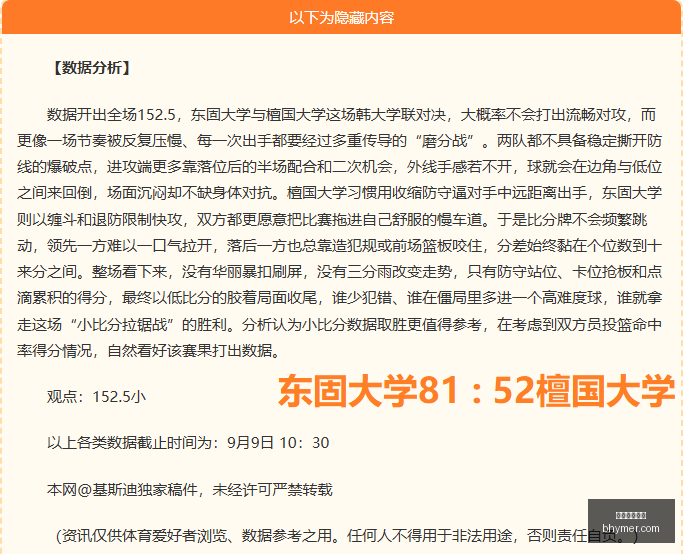Click the orange 以下为隐藏内容 header bar
This screenshot has width=686, height=554.
click(342, 18)
